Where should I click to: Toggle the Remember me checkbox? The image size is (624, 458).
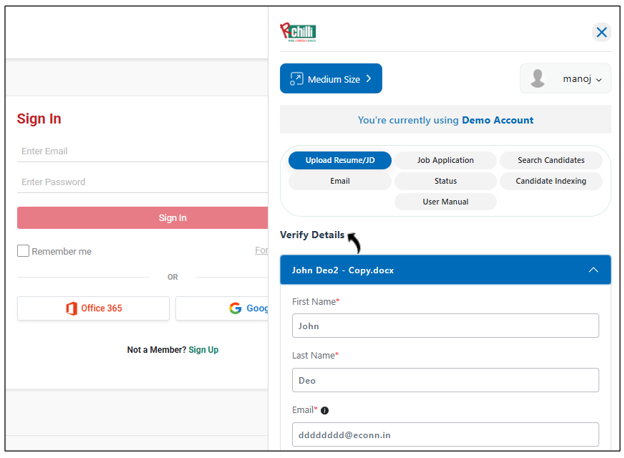click(23, 251)
